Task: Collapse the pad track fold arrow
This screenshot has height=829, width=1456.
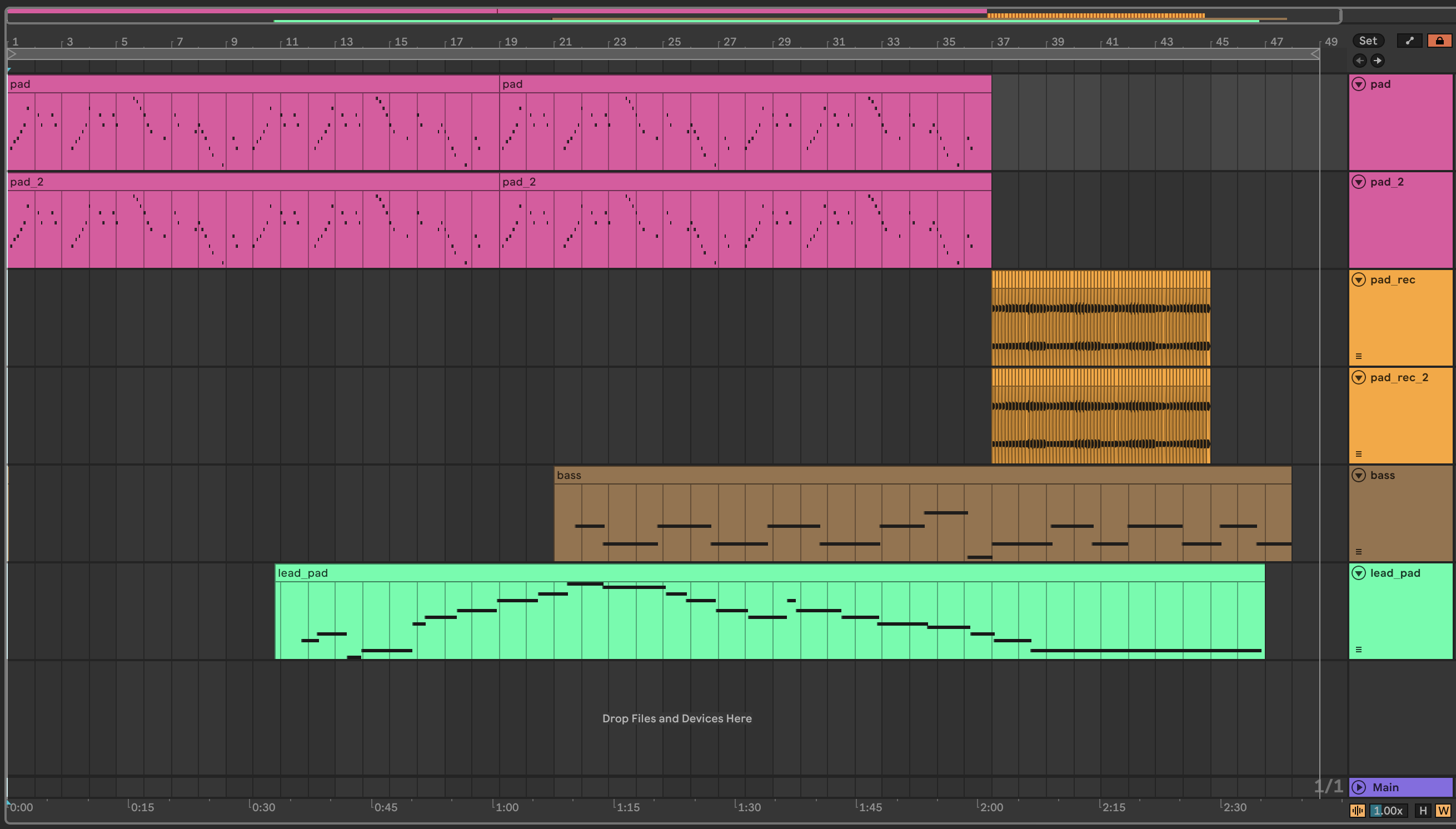Action: pyautogui.click(x=1359, y=84)
